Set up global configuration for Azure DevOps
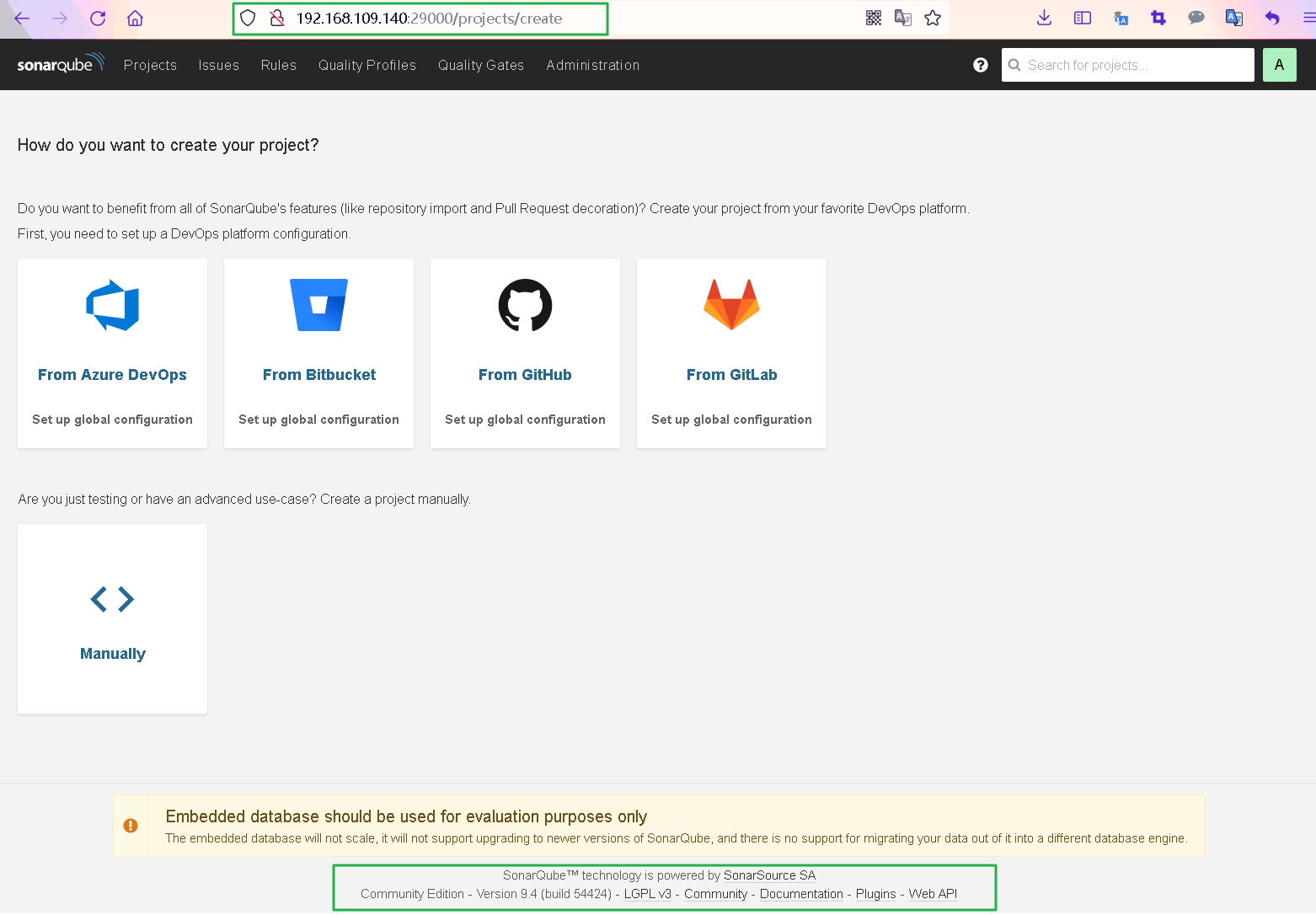Image resolution: width=1316 pixels, height=915 pixels. (112, 420)
